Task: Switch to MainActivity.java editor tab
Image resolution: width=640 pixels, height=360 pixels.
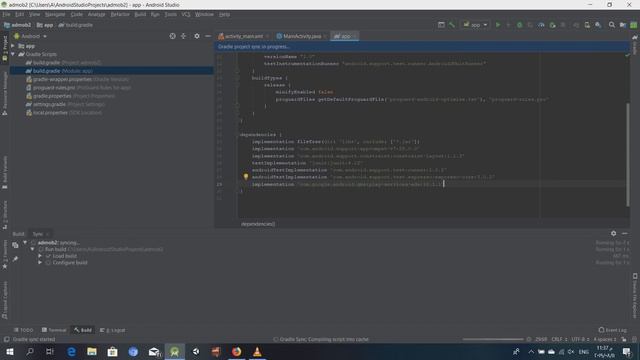Action: pos(302,36)
